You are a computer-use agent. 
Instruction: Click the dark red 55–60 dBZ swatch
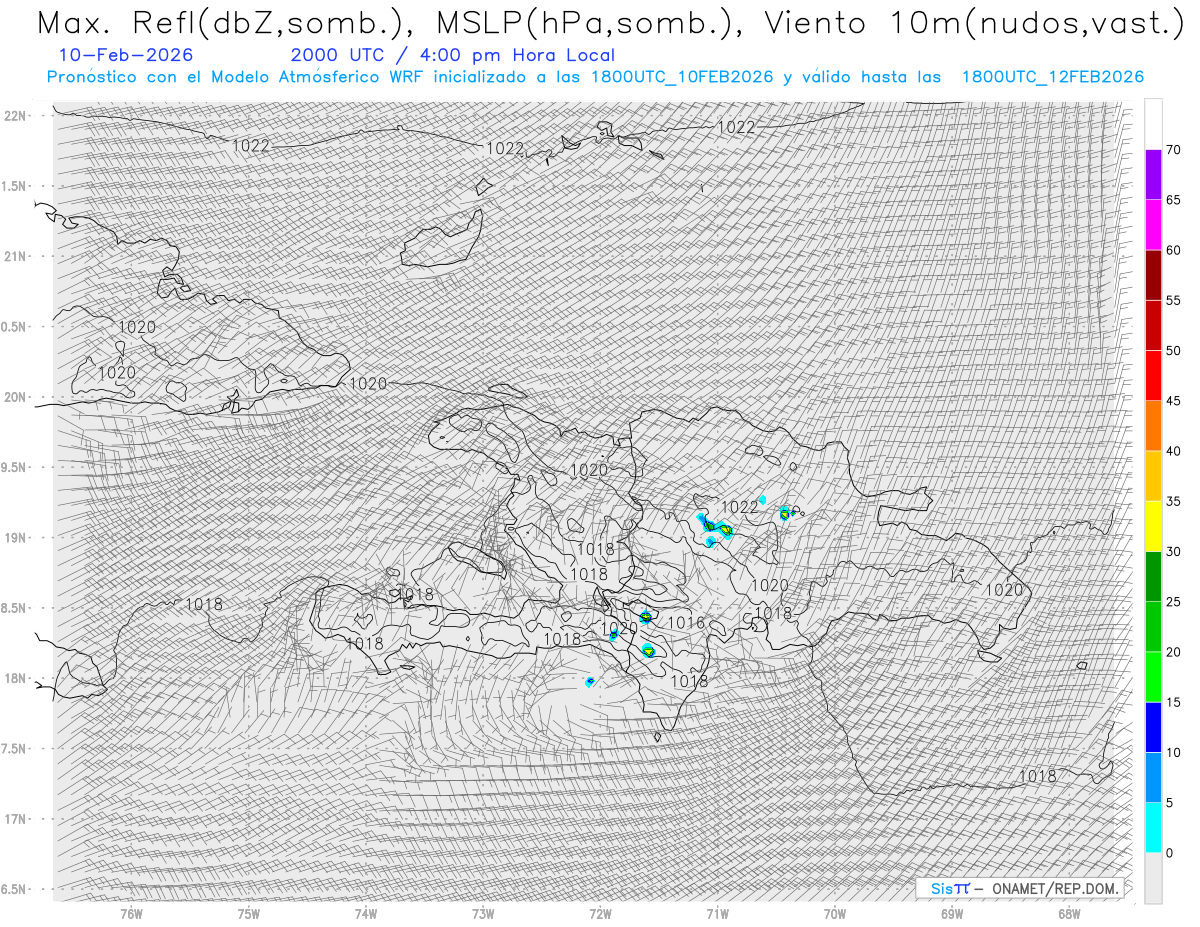coord(1153,275)
